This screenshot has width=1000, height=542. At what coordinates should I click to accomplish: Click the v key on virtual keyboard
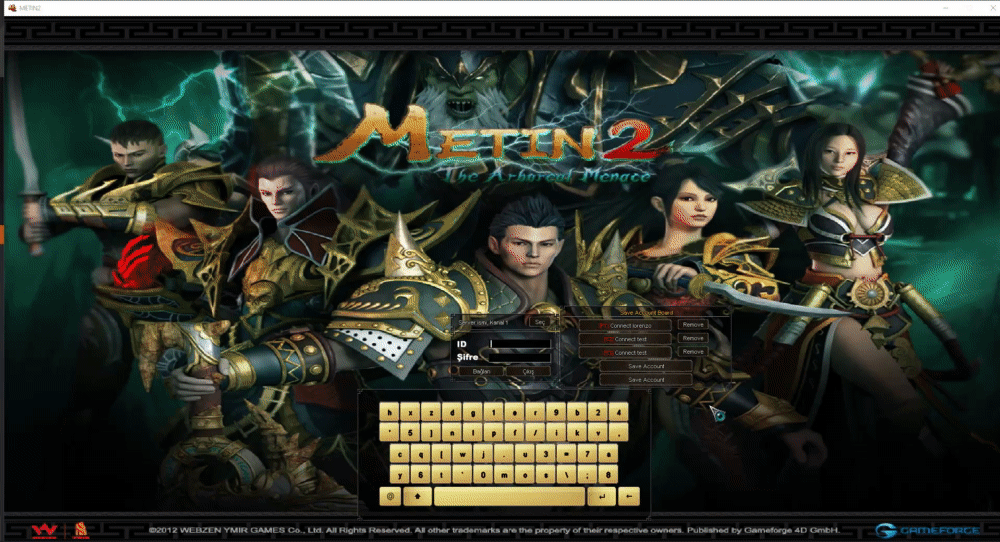pyautogui.click(x=598, y=432)
